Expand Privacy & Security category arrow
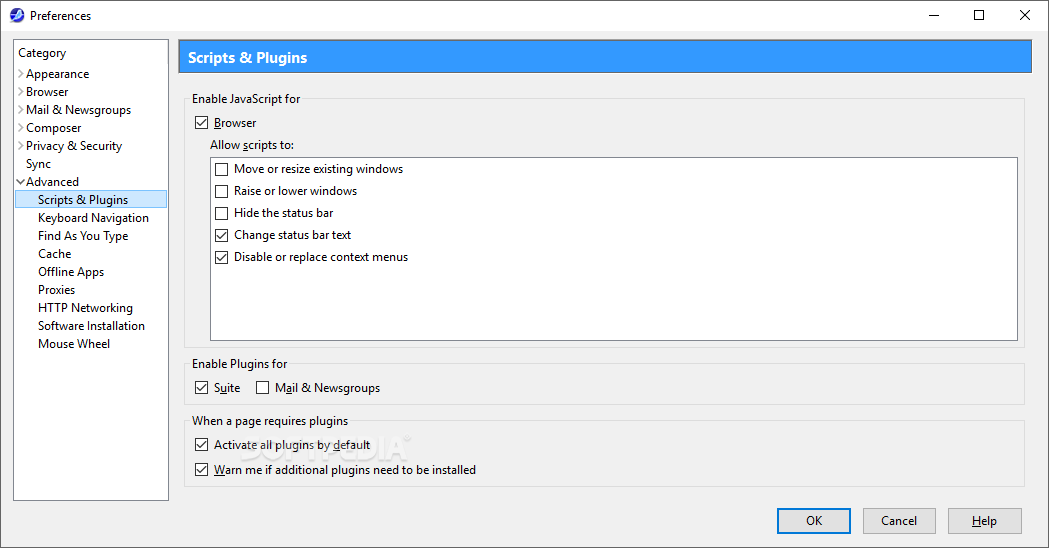Viewport: 1049px width, 548px height. [21, 146]
